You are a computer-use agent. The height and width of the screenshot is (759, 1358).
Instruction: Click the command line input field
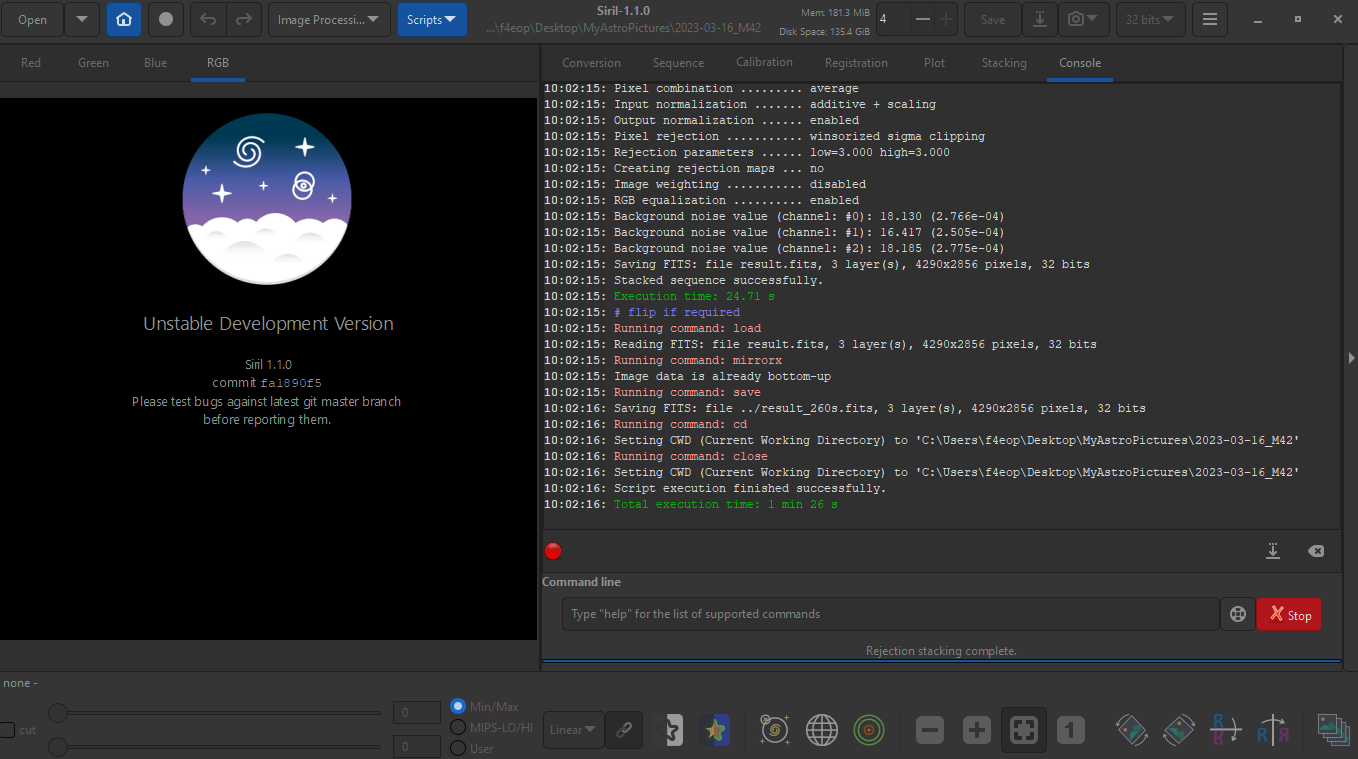pyautogui.click(x=890, y=614)
